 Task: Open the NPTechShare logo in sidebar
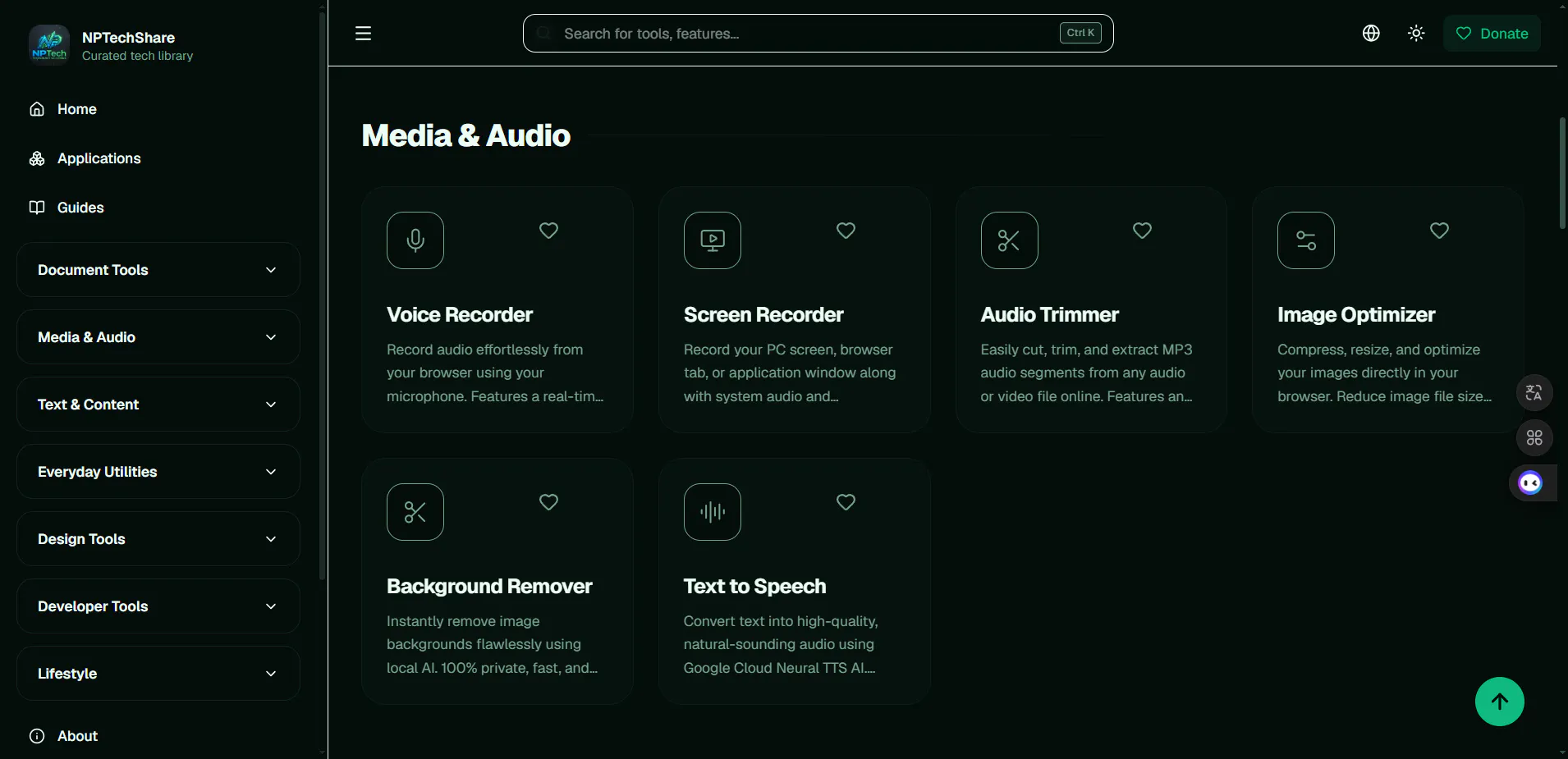[49, 44]
